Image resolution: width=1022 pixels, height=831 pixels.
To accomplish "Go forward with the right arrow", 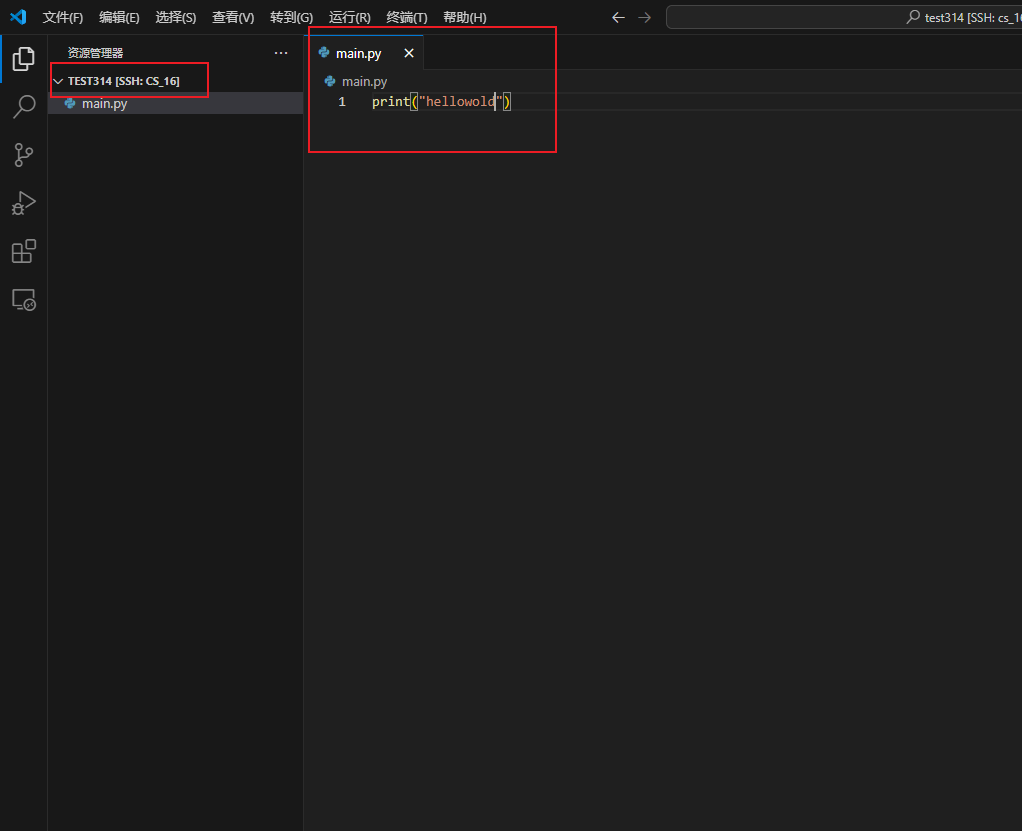I will 645,18.
